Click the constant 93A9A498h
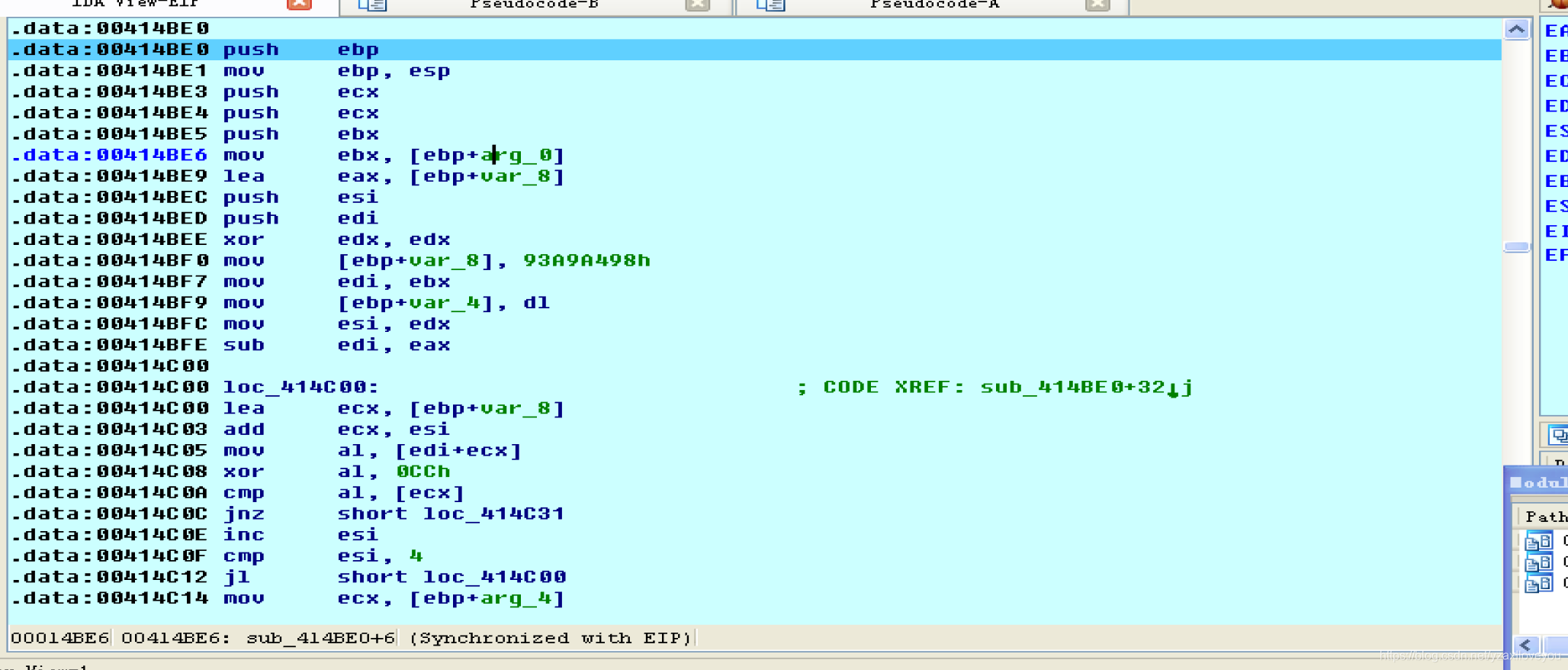 (586, 260)
